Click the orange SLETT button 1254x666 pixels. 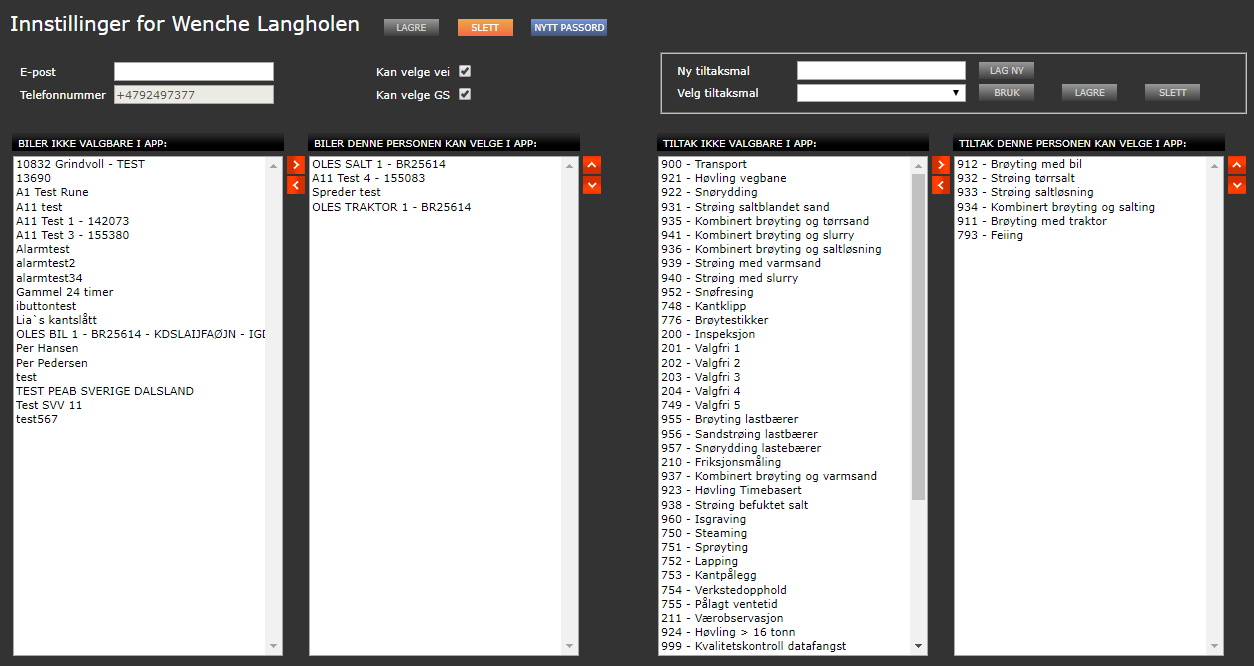coord(485,28)
